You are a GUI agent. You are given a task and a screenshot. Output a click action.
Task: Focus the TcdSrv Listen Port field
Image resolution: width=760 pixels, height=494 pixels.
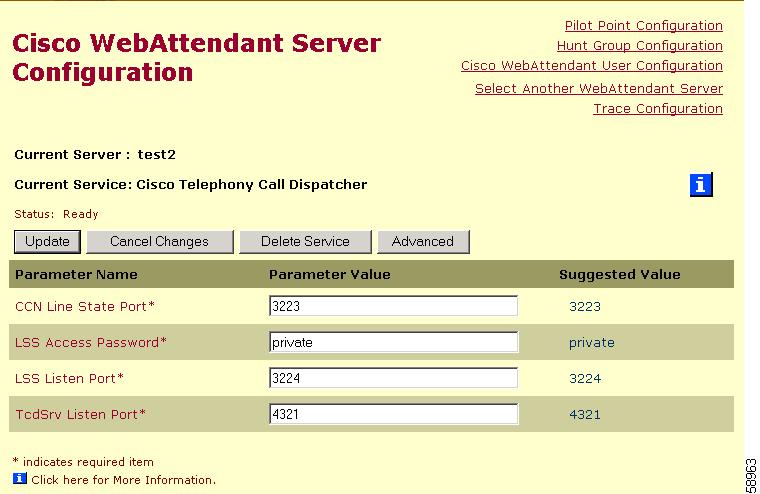point(393,414)
